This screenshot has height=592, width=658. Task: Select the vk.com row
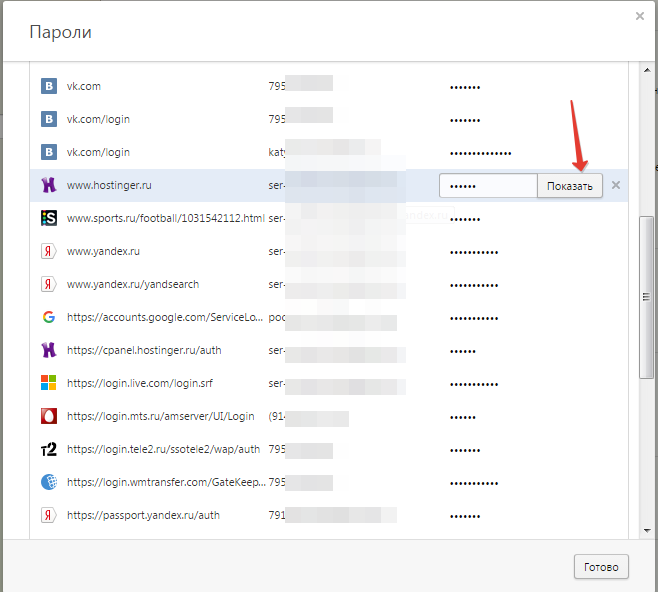(x=329, y=86)
